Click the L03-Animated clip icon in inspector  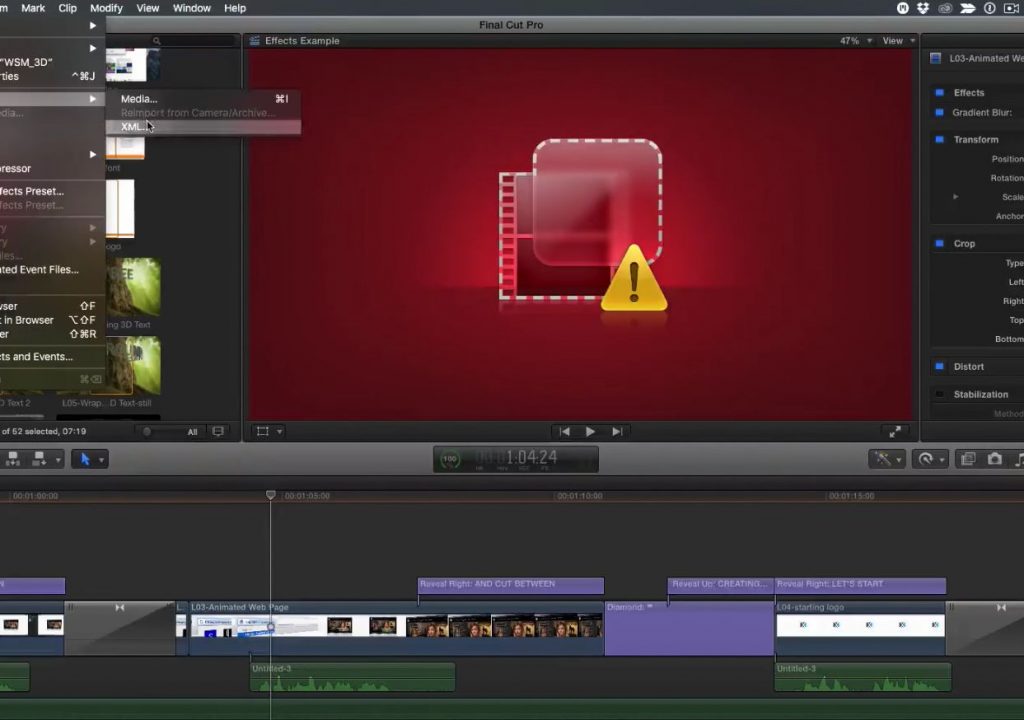(x=935, y=58)
